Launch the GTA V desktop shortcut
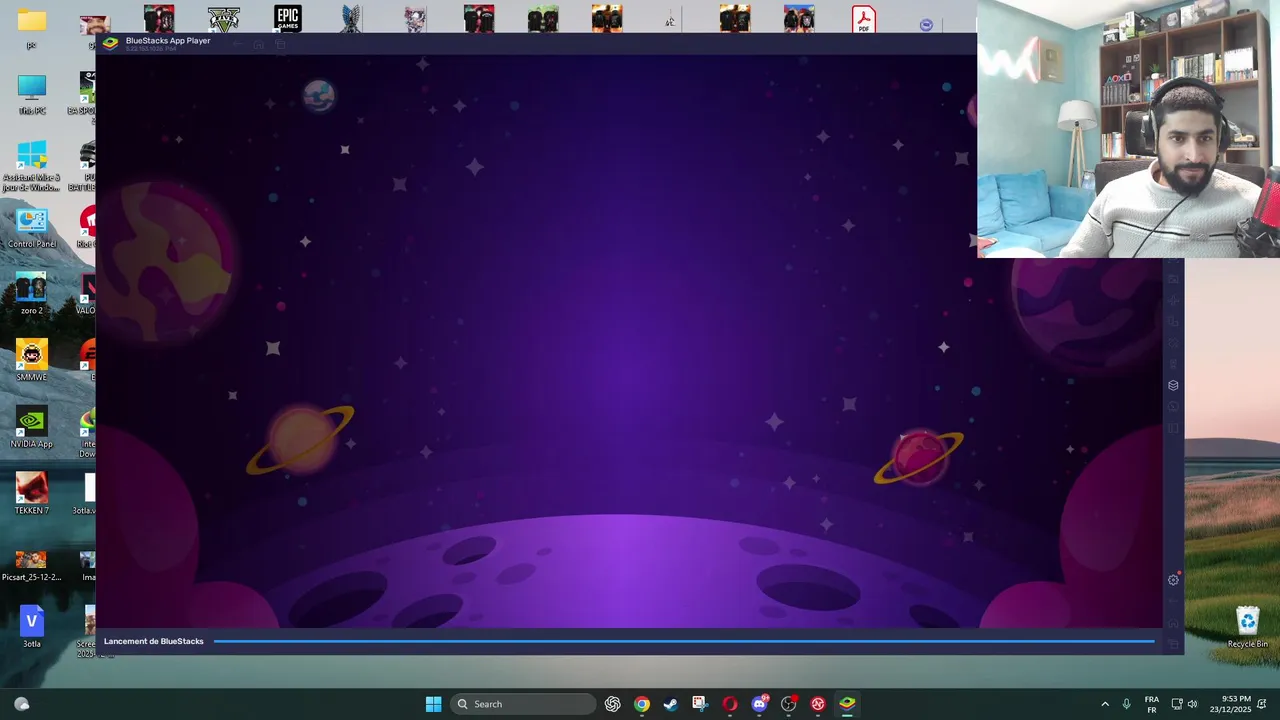 [223, 19]
